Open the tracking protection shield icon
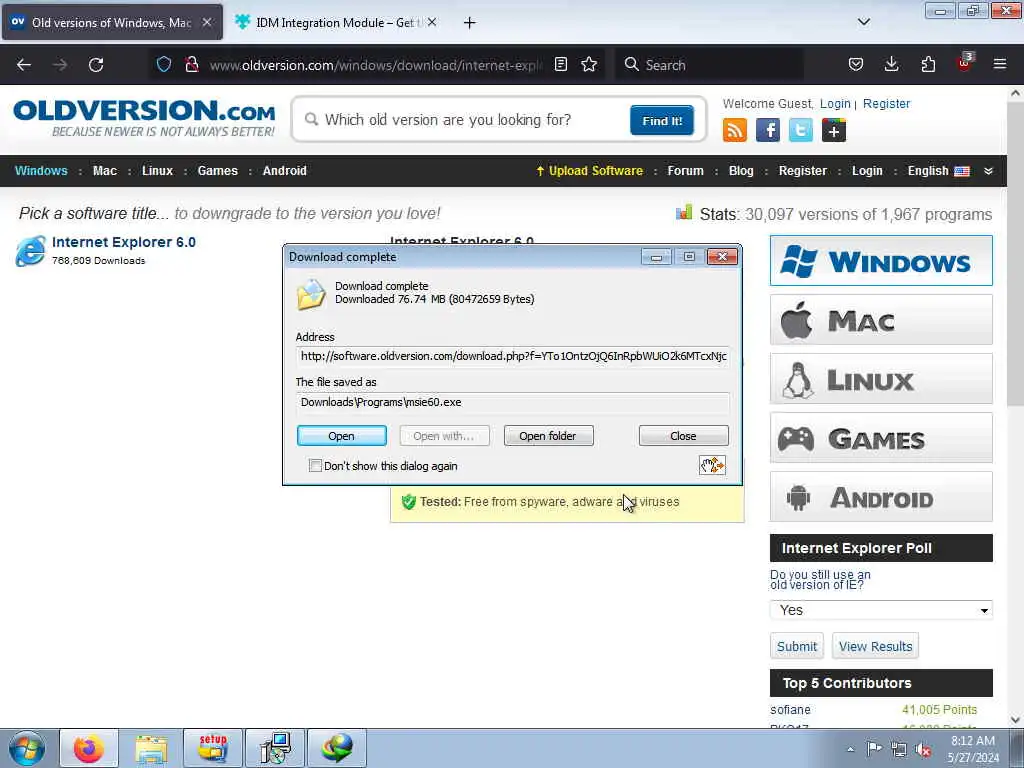Viewport: 1024px width, 768px height. (164, 64)
